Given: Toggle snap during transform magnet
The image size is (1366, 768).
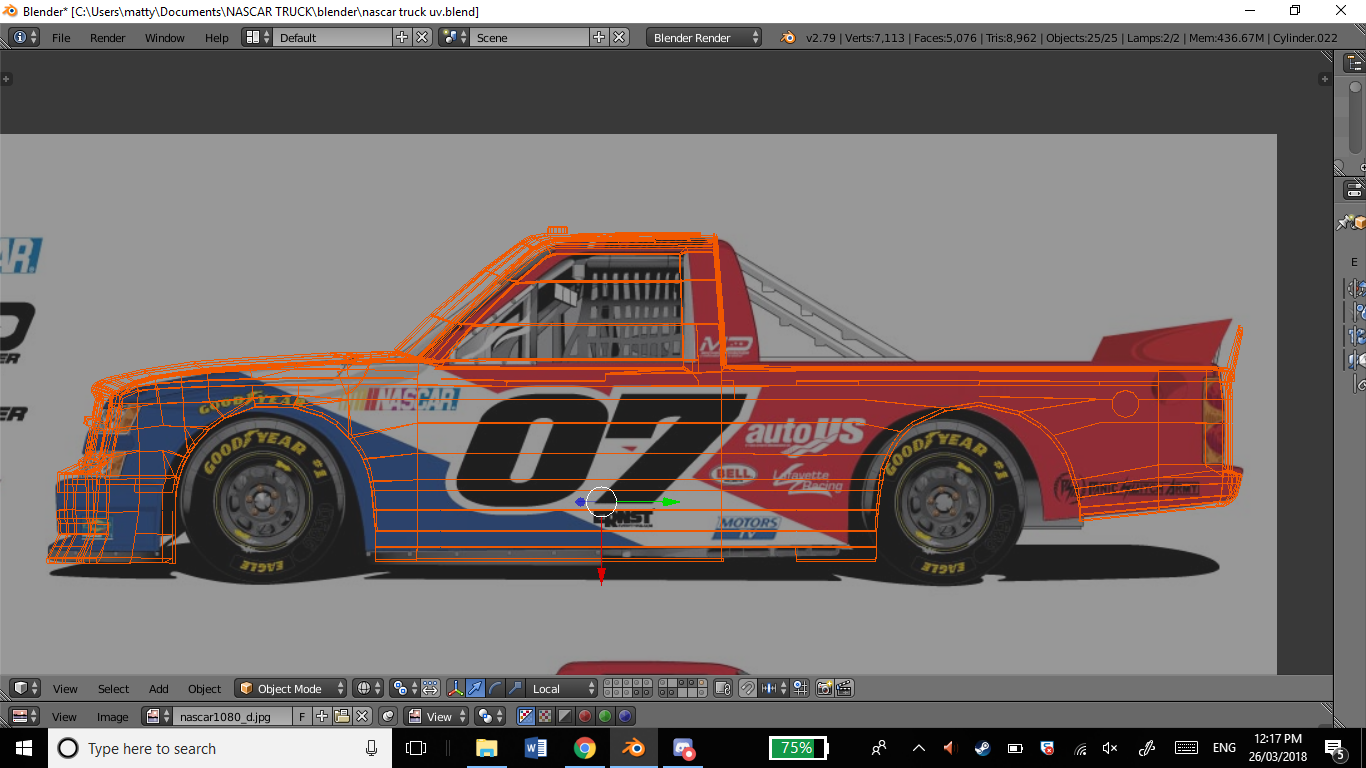Looking at the screenshot, I should [x=749, y=688].
